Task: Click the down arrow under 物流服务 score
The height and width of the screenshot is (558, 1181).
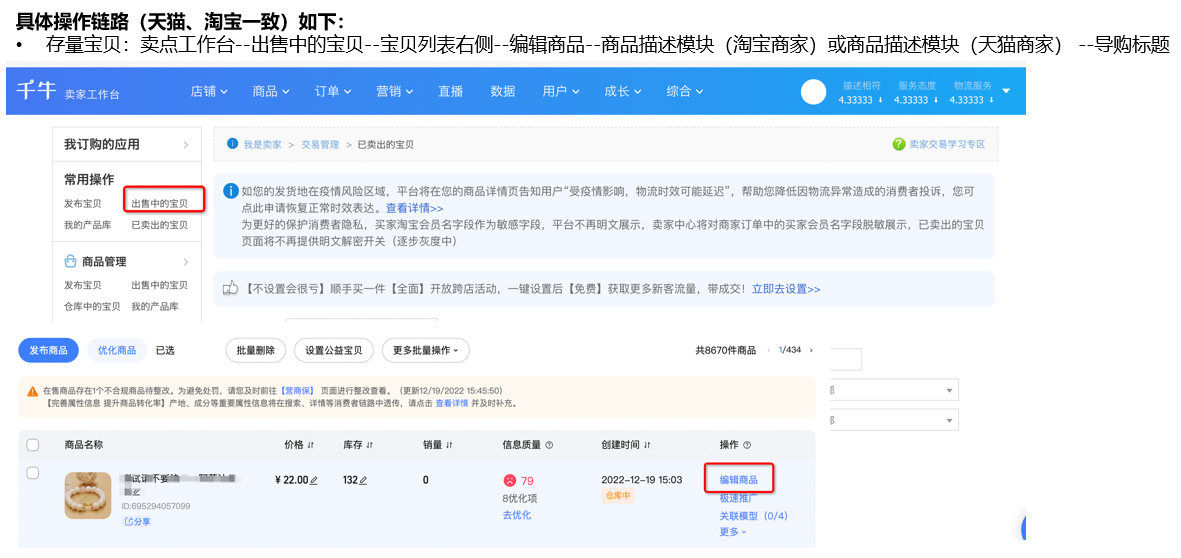Action: (991, 100)
